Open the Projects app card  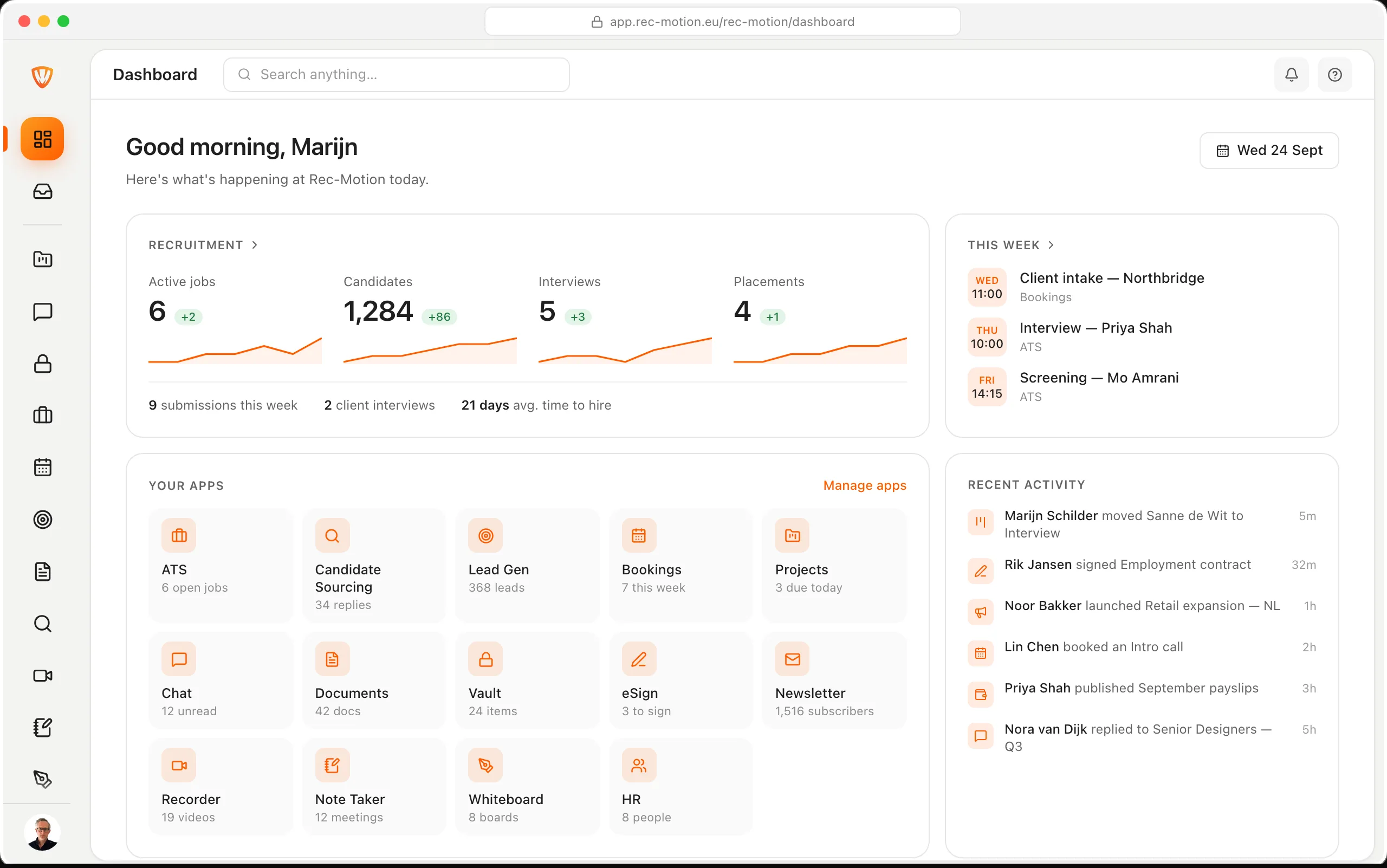tap(834, 566)
